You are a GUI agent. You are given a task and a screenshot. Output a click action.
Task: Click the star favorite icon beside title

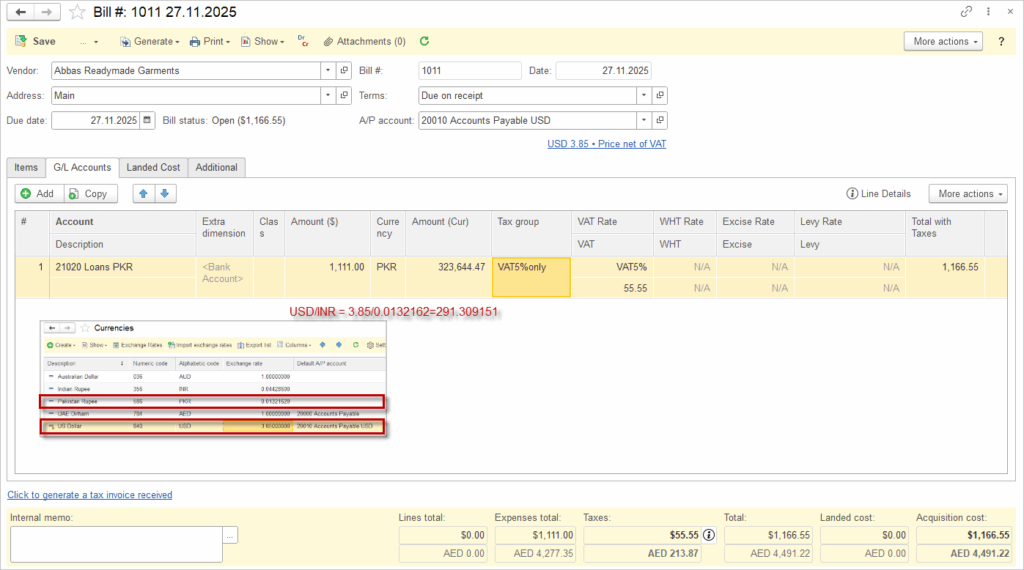77,12
